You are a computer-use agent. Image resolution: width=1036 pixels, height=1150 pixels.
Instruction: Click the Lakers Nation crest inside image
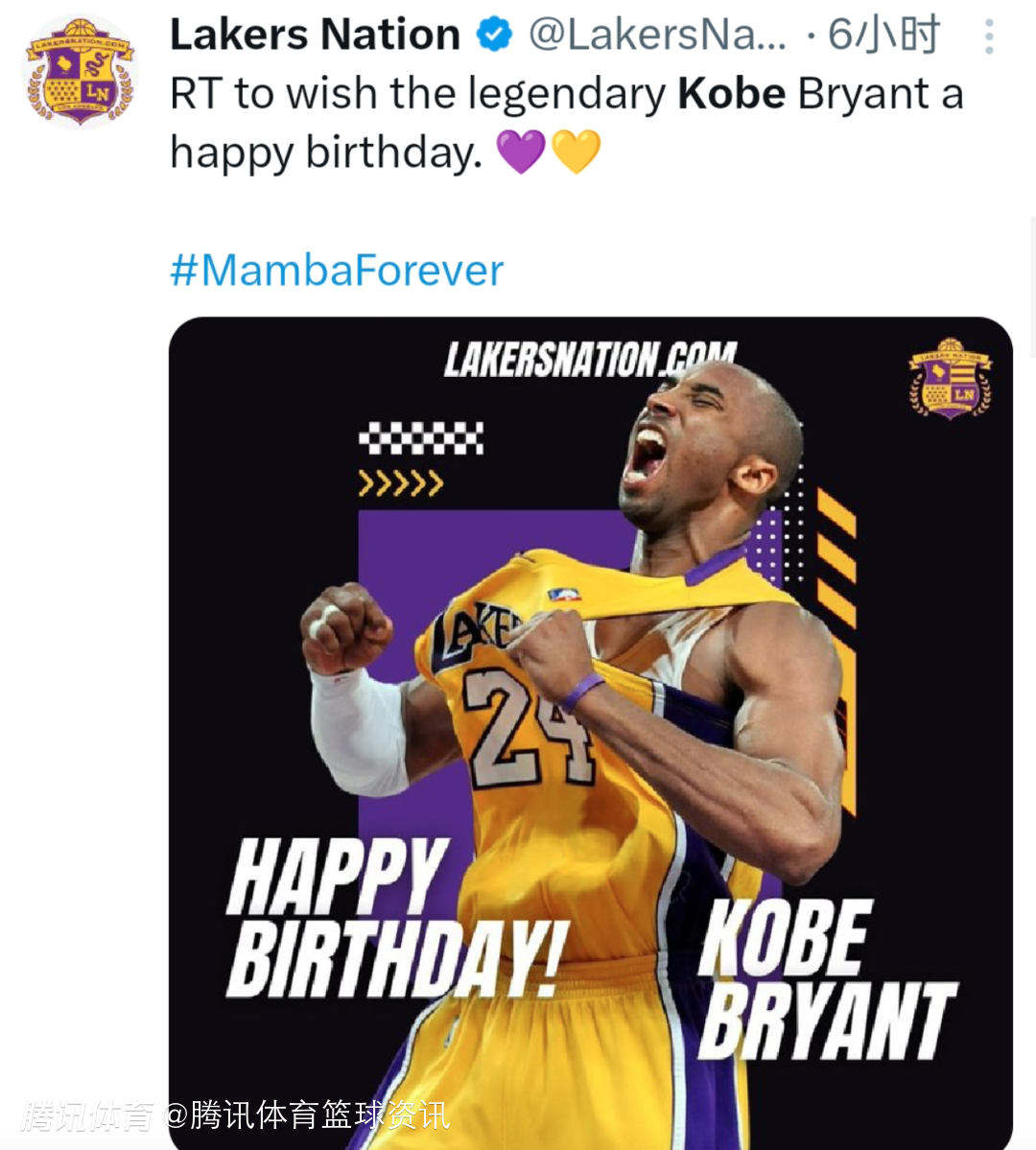point(950,378)
